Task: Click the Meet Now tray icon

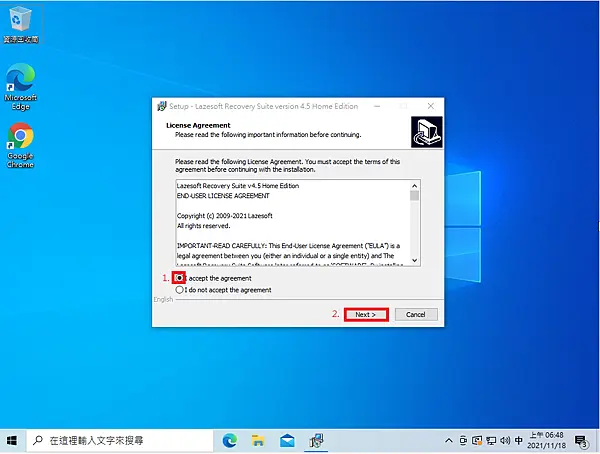Action: (463, 441)
